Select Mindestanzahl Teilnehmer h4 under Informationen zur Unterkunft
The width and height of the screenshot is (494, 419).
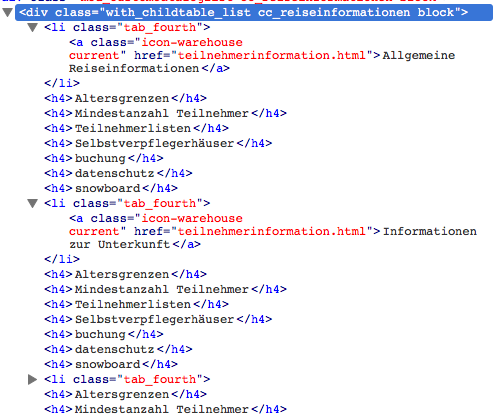165,289
